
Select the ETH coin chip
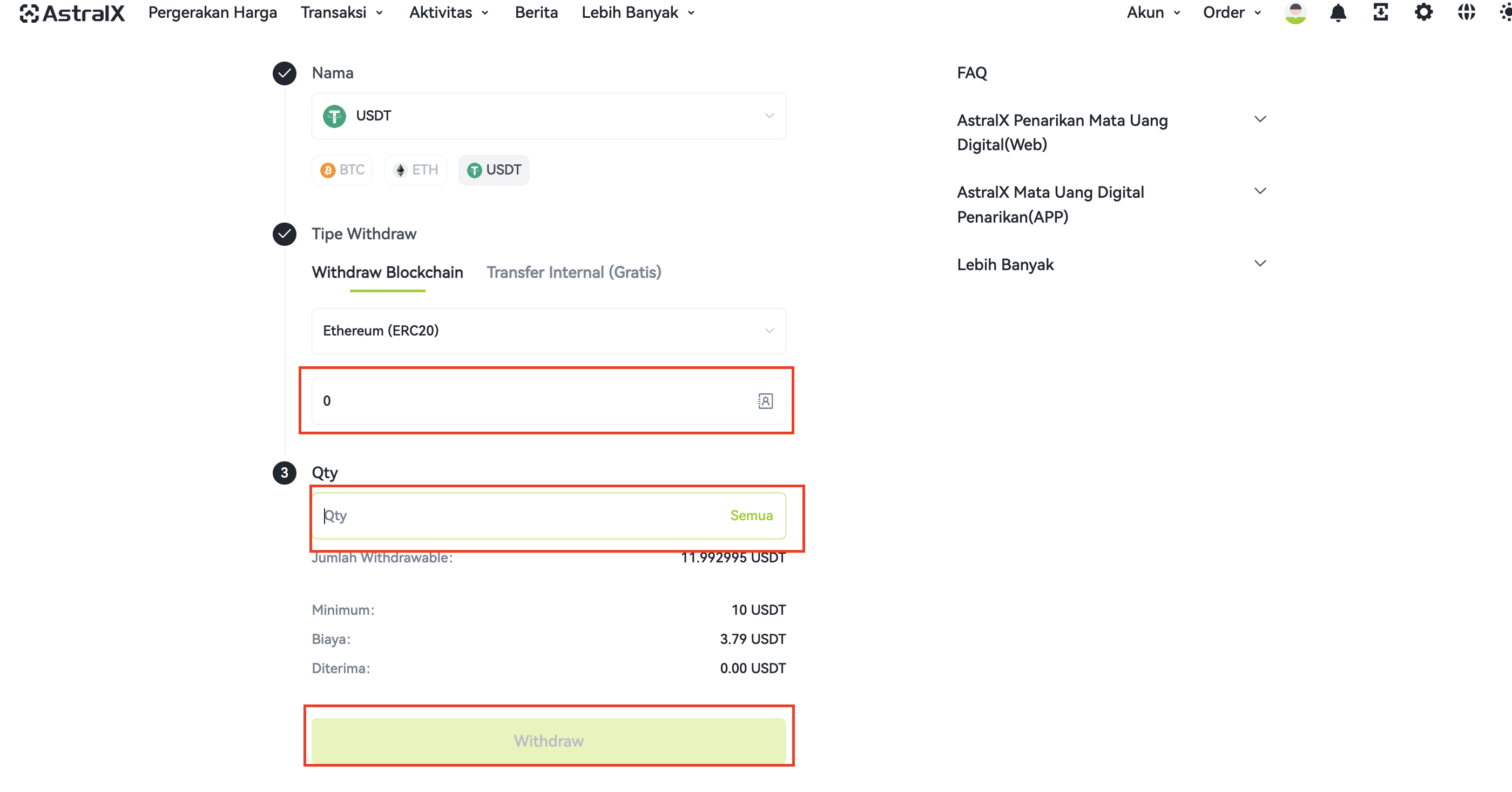pos(416,170)
